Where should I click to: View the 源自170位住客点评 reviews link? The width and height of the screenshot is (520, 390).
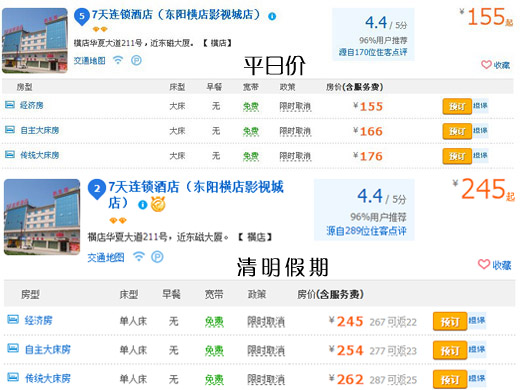[x=373, y=52]
